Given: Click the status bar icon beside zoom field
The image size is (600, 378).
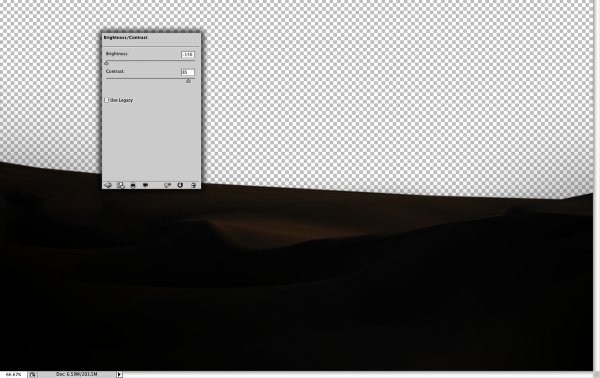Looking at the screenshot, I should pyautogui.click(x=33, y=375).
